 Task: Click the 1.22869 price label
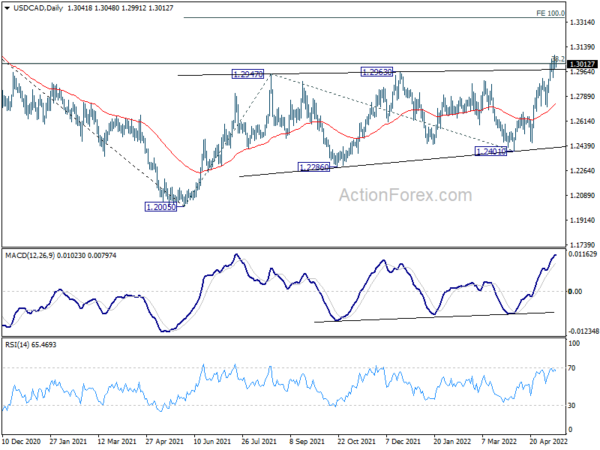[x=315, y=166]
